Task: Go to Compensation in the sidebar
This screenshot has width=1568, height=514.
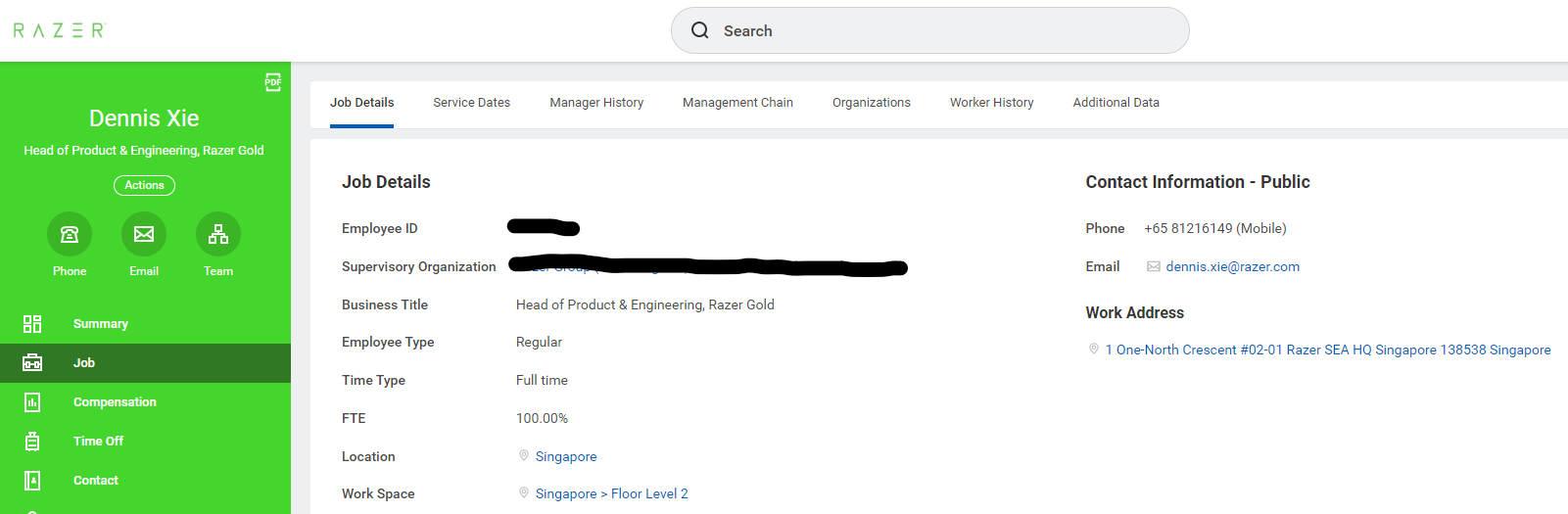Action: click(115, 402)
